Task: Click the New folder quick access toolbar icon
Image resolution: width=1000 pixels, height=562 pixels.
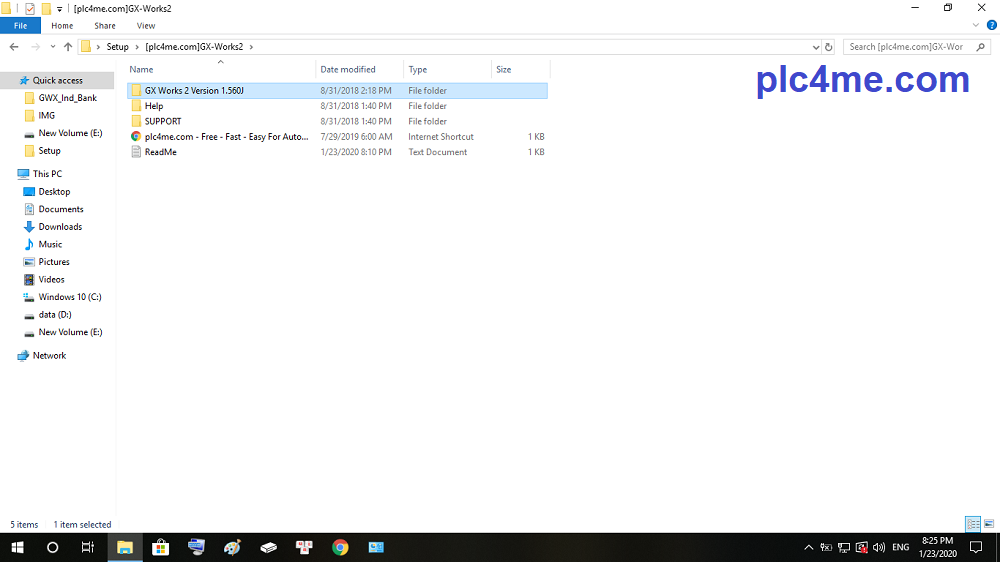Action: point(46,9)
